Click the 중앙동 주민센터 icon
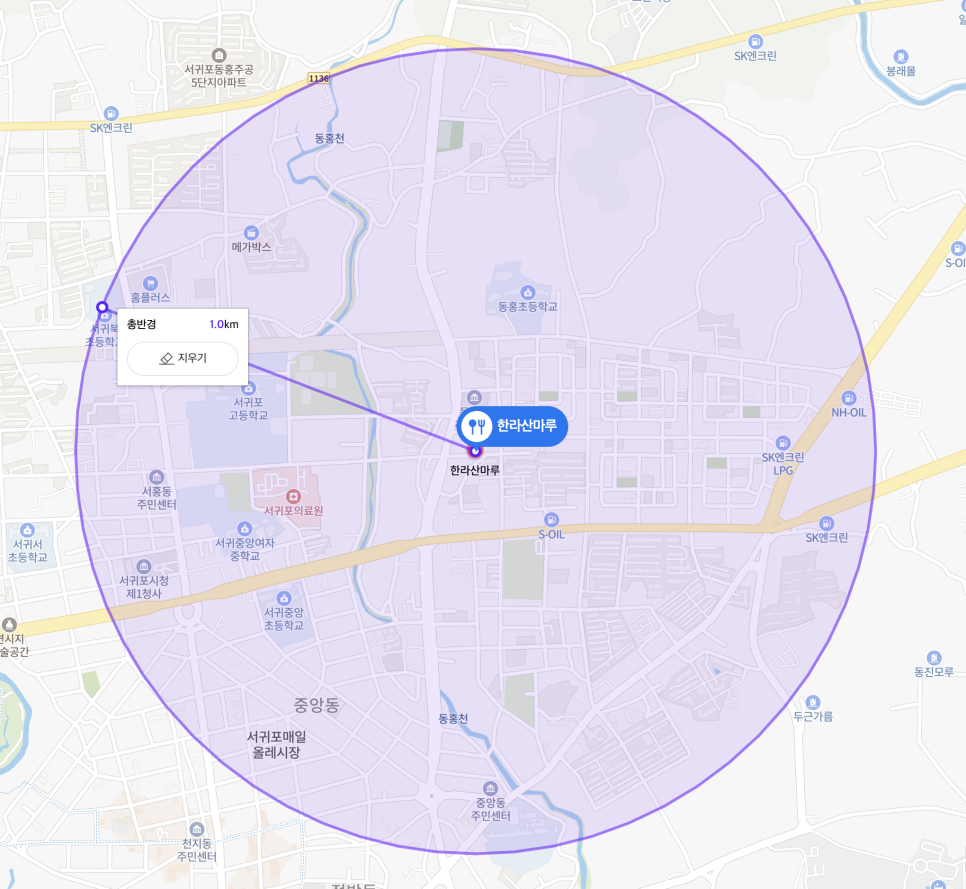Screen dimensions: 966x889 point(490,788)
